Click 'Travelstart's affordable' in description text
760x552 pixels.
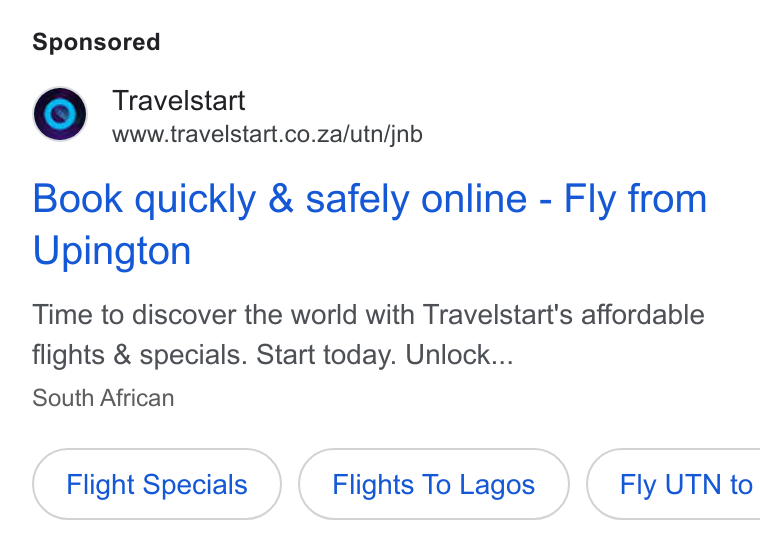click(563, 315)
